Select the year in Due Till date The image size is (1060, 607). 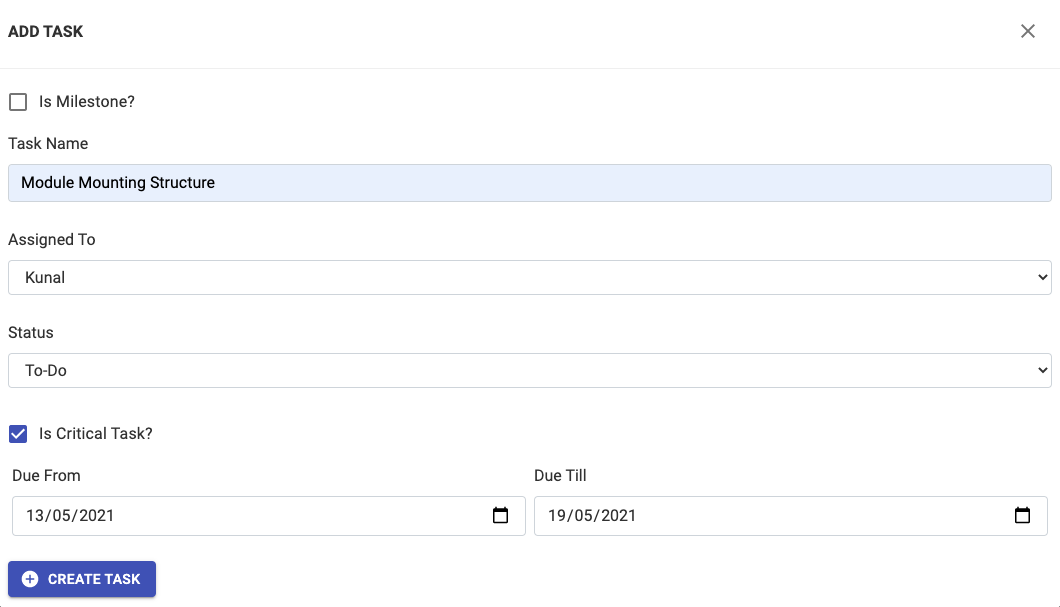(618, 516)
